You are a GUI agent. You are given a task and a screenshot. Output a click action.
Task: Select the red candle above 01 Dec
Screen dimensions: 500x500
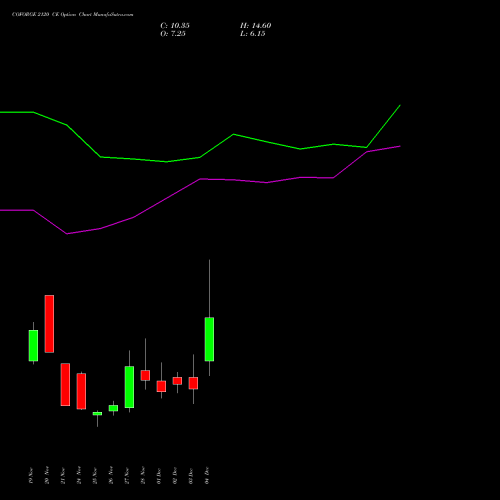point(161,386)
